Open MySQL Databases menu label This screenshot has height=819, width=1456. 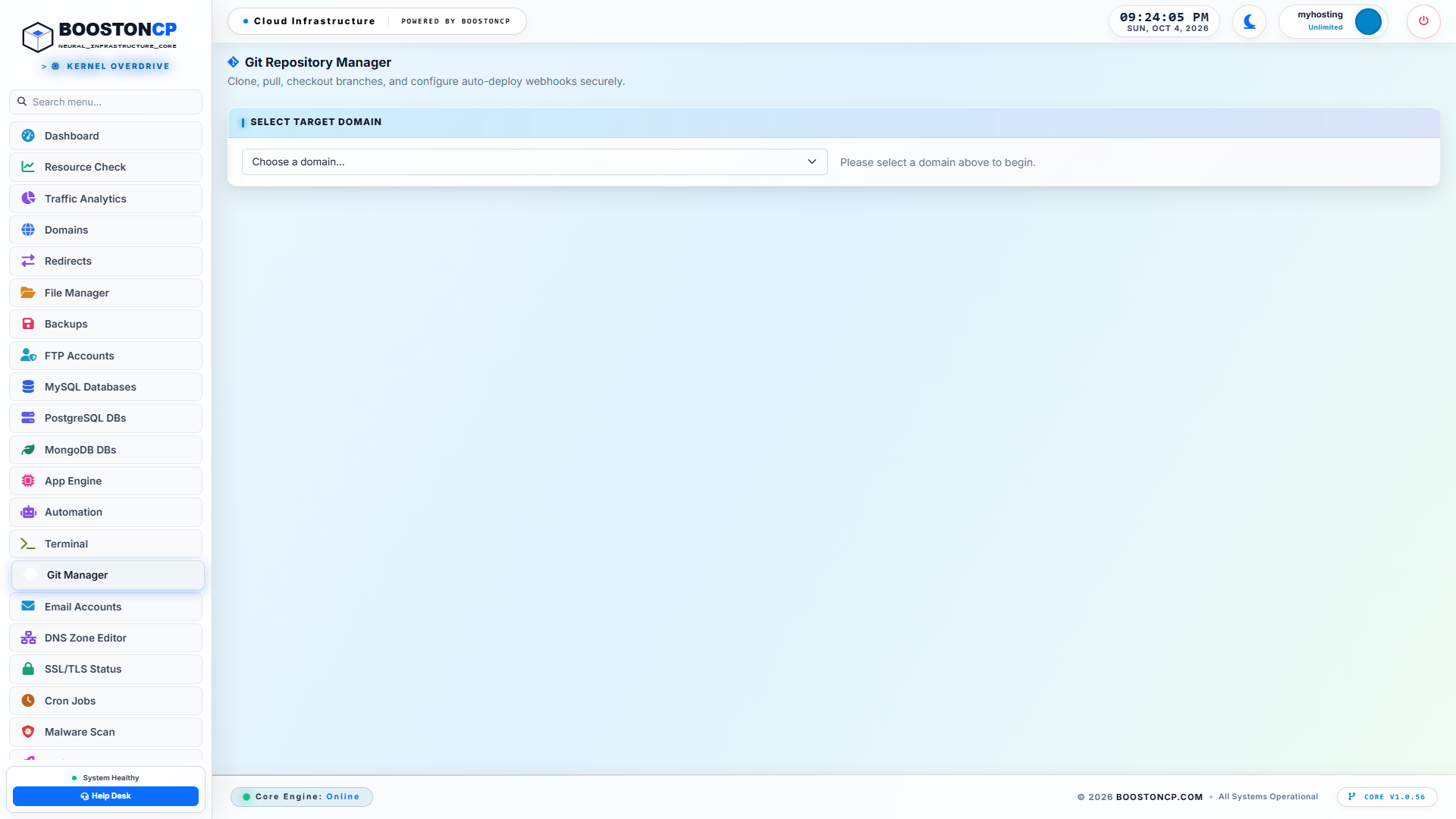90,387
